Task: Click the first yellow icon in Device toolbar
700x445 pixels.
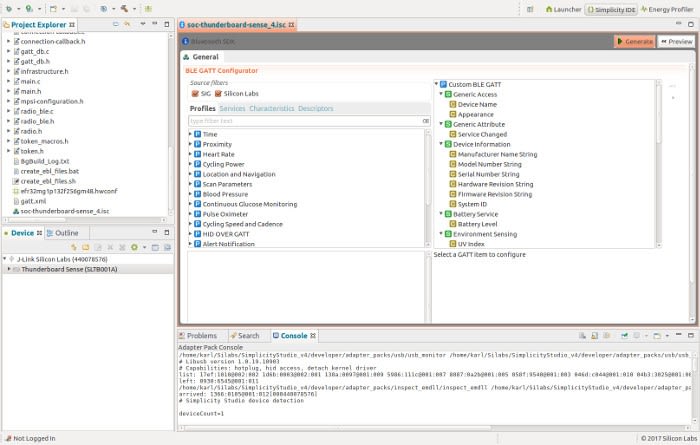Action: [74, 247]
